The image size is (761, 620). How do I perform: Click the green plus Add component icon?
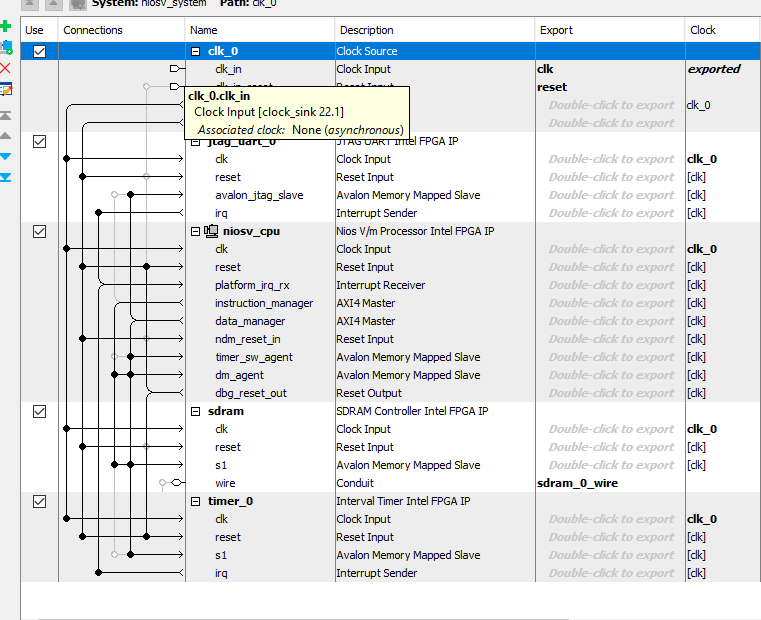6,27
